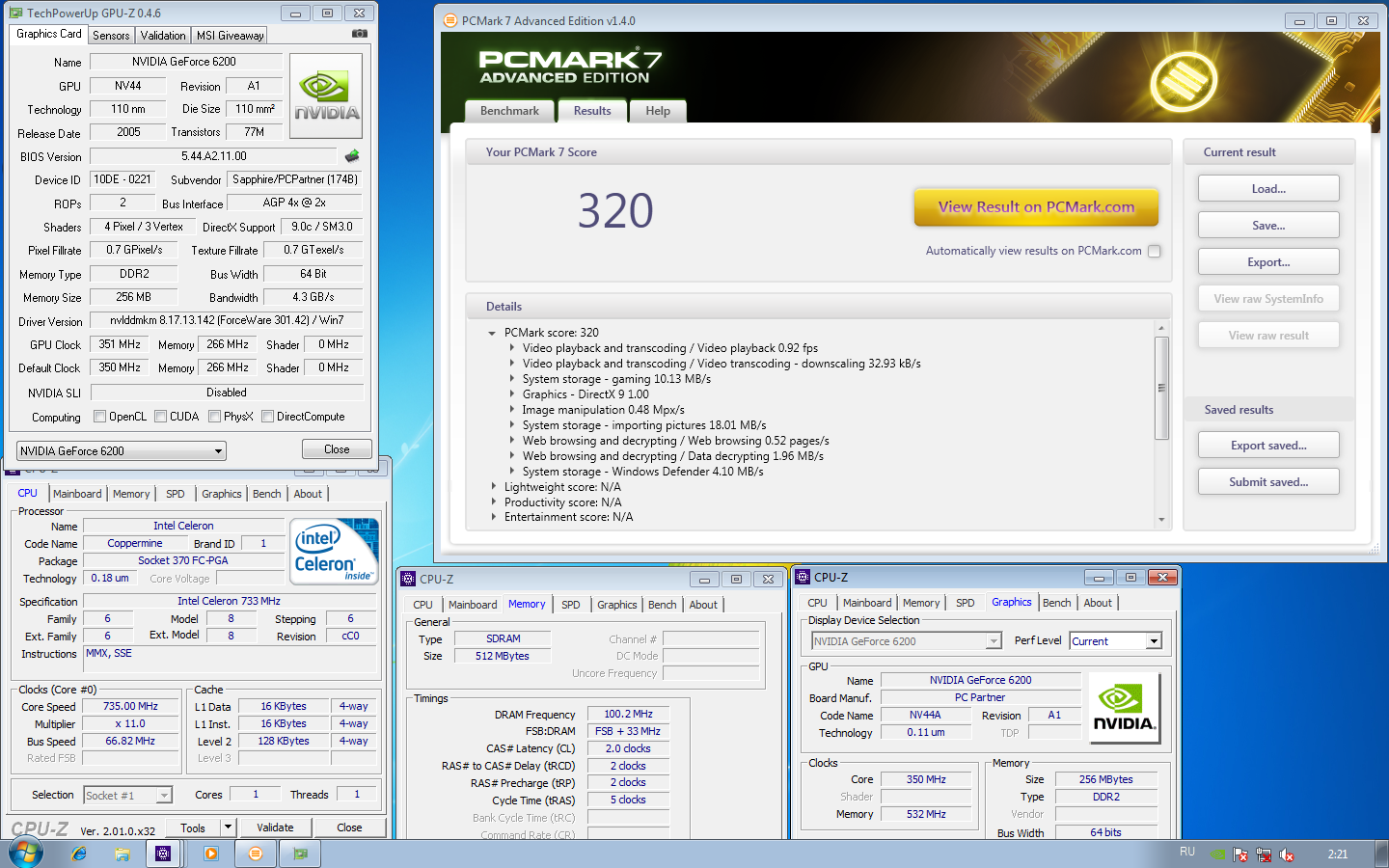The width and height of the screenshot is (1389, 868).
Task: Switch to PCMark Help tab
Action: (x=658, y=111)
